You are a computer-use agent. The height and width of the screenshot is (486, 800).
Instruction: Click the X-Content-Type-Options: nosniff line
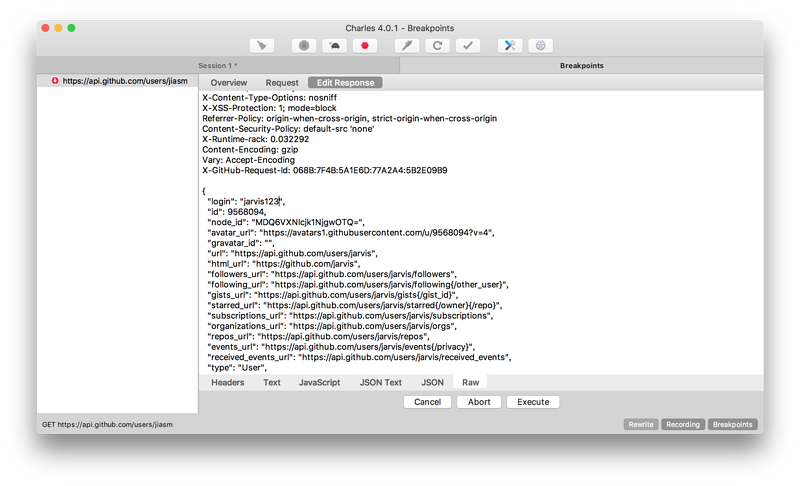point(269,97)
